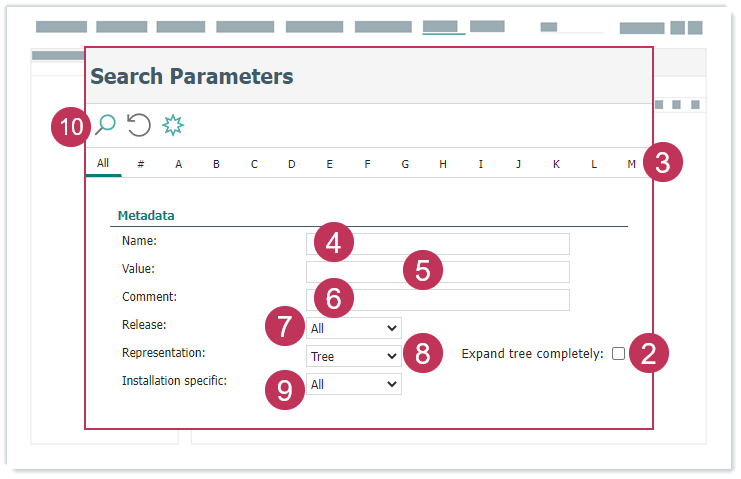The width and height of the screenshot is (741, 479).
Task: Jump to letter H tab
Action: tap(443, 164)
